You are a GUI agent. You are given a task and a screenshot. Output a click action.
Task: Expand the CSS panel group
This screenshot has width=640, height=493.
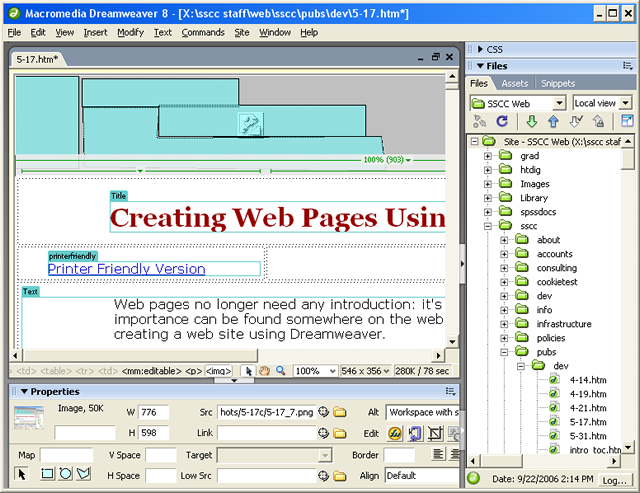click(x=480, y=49)
